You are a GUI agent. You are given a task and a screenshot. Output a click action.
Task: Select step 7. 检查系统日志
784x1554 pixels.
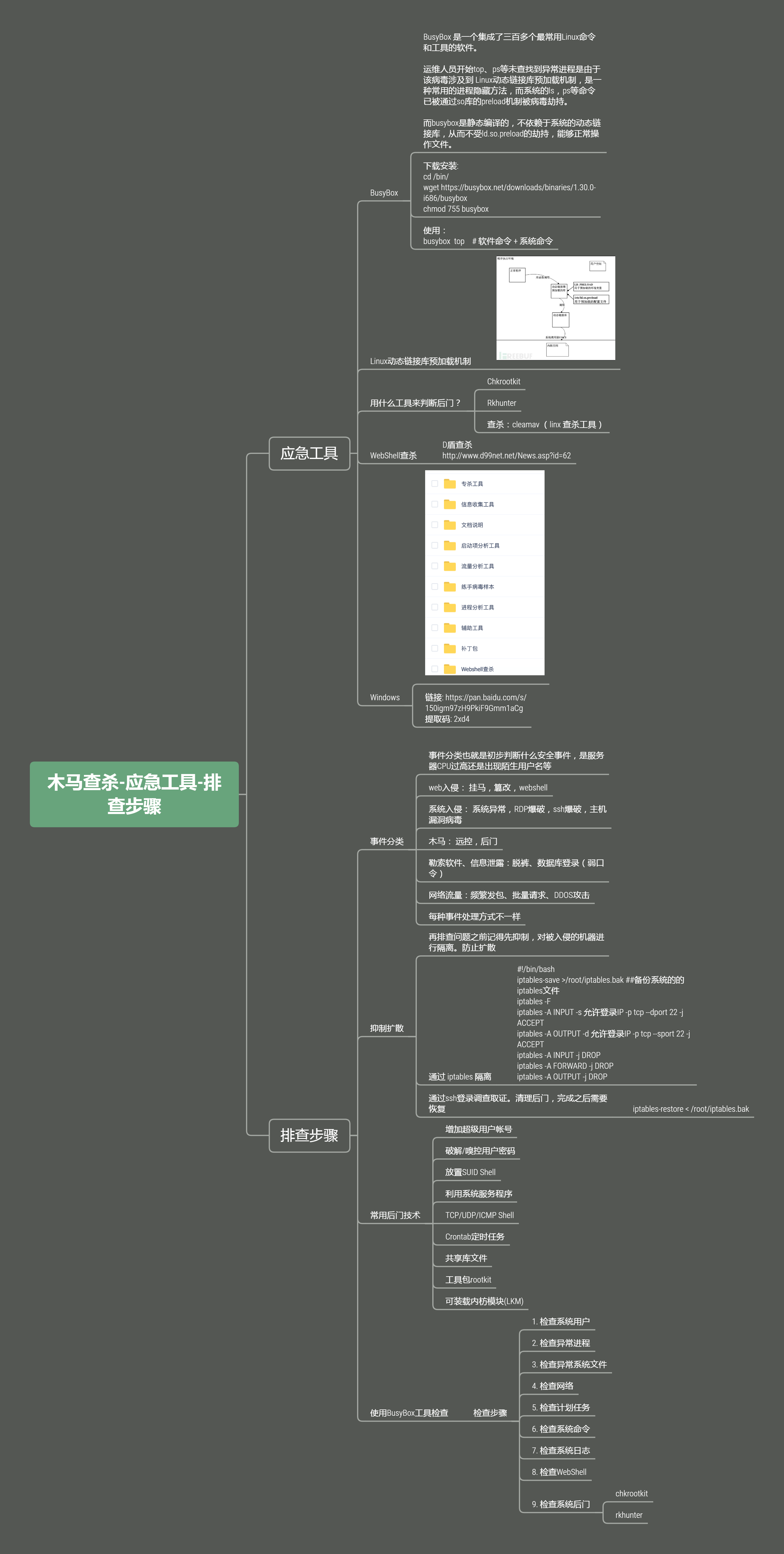click(561, 1450)
